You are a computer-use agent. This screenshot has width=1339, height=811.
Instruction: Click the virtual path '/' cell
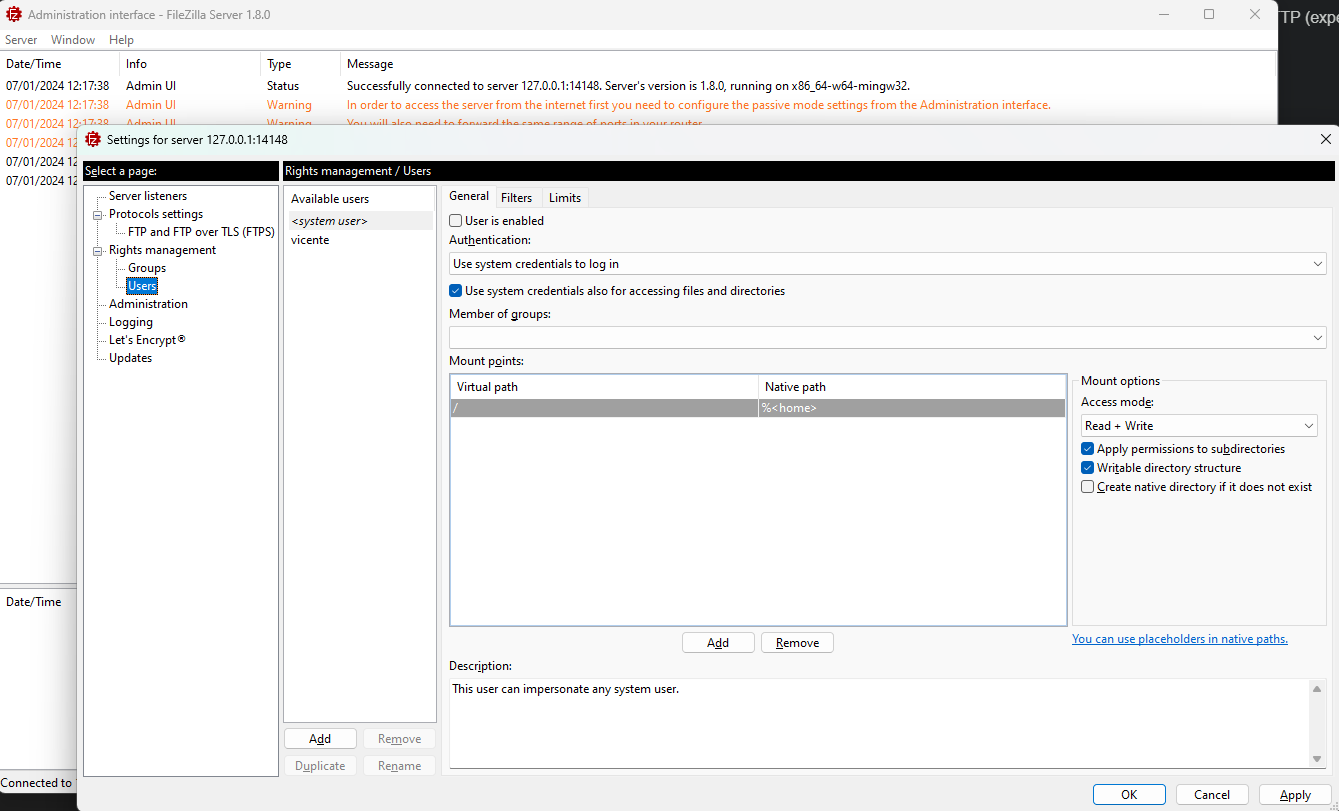click(x=604, y=408)
